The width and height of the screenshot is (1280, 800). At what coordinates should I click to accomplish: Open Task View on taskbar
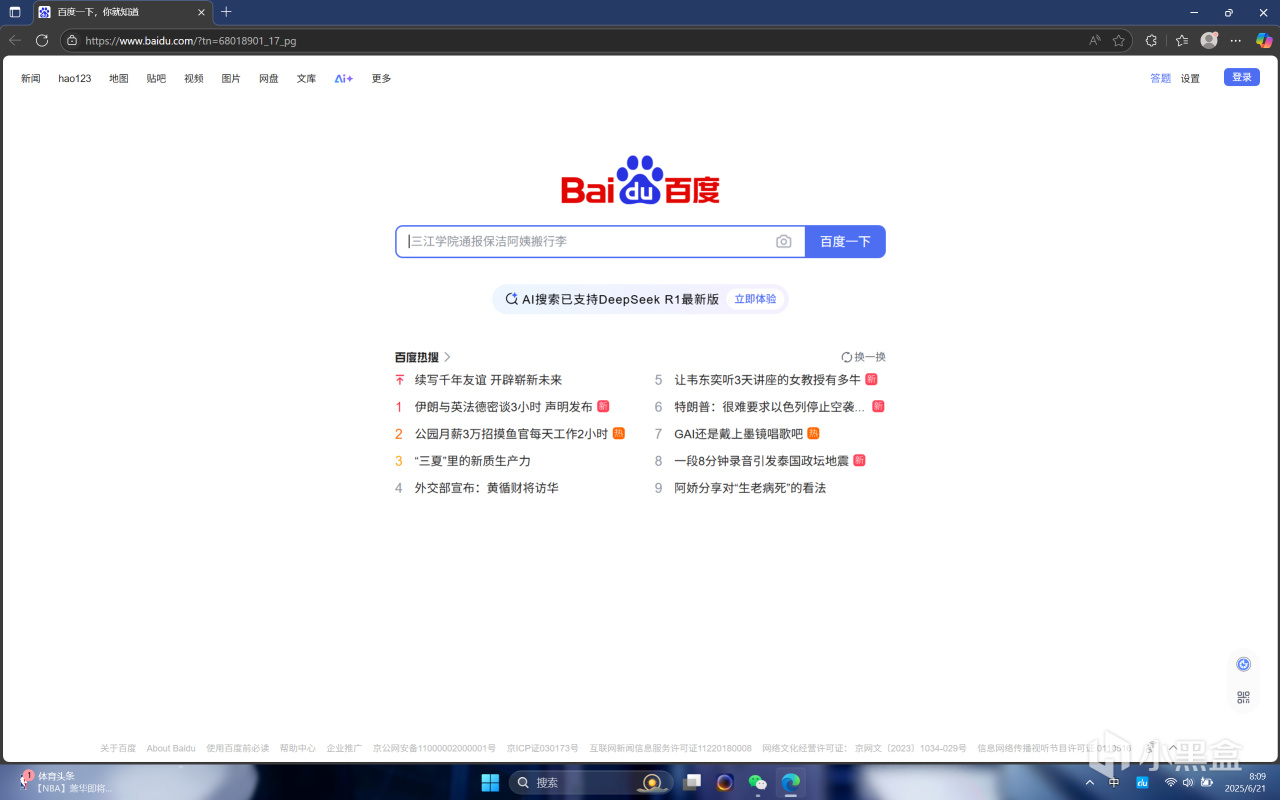point(692,782)
